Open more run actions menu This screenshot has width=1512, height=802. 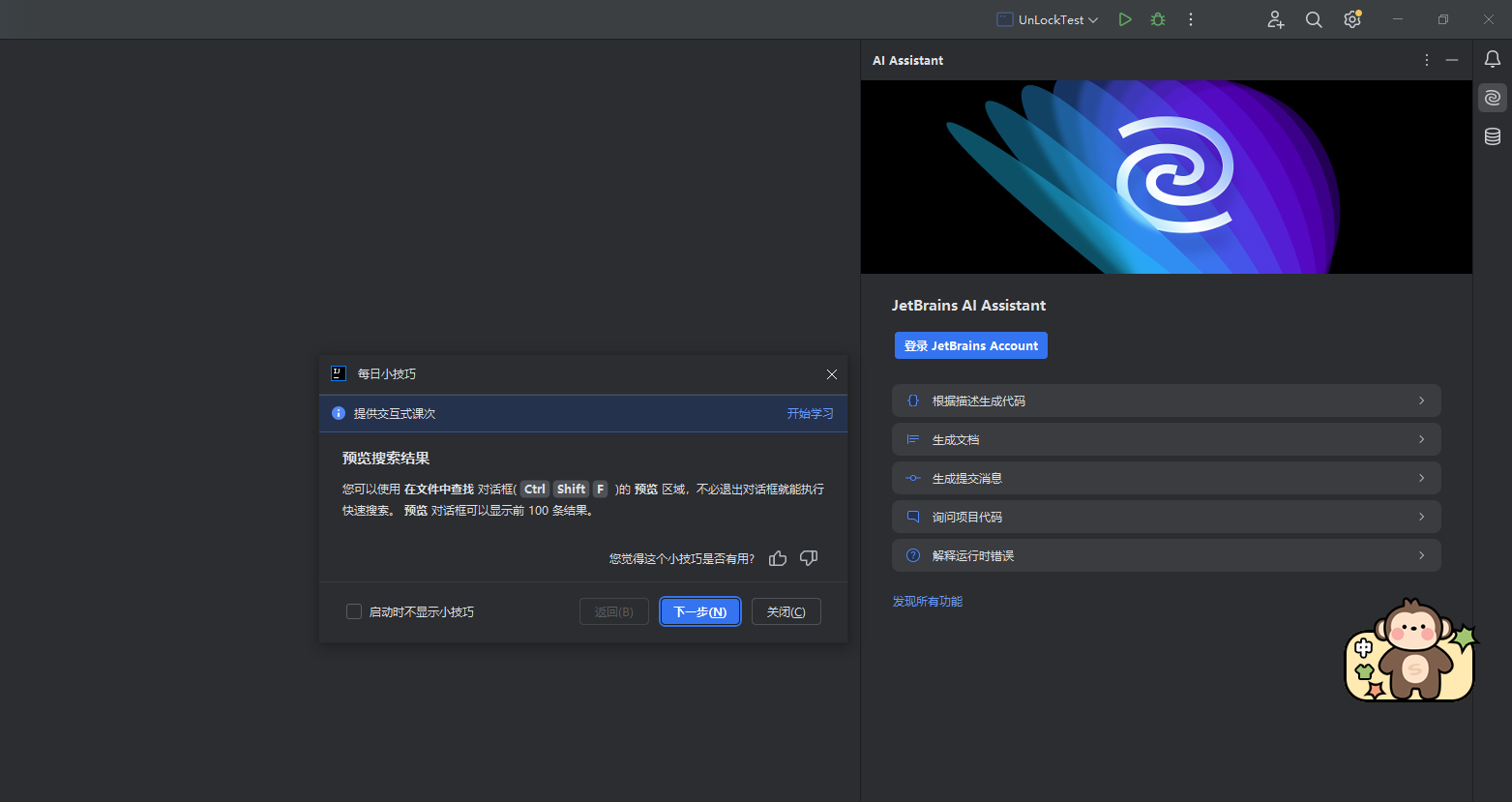click(x=1191, y=19)
